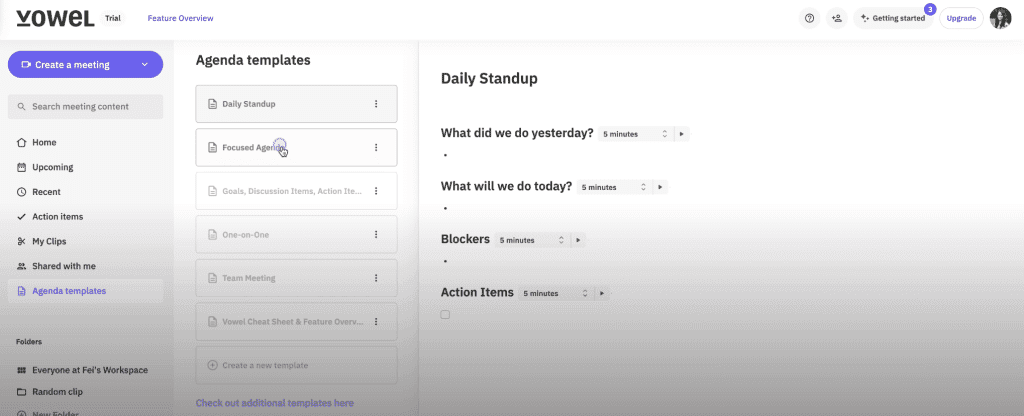Open the user profile avatar
This screenshot has width=1024, height=416.
point(1000,18)
